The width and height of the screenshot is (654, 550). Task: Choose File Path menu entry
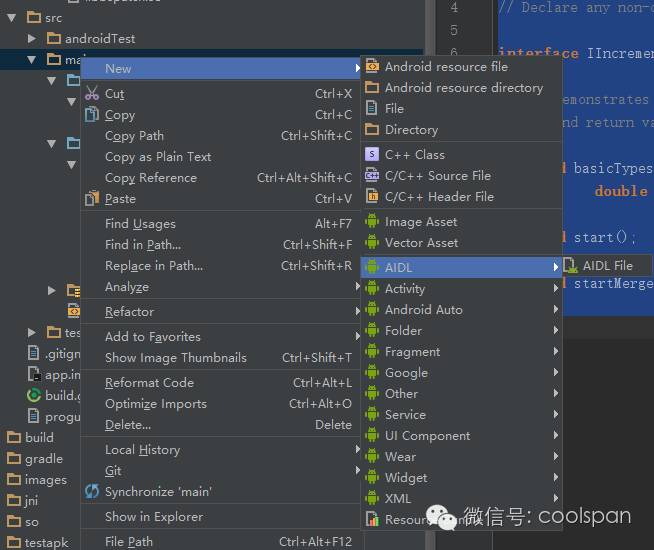[221, 541]
